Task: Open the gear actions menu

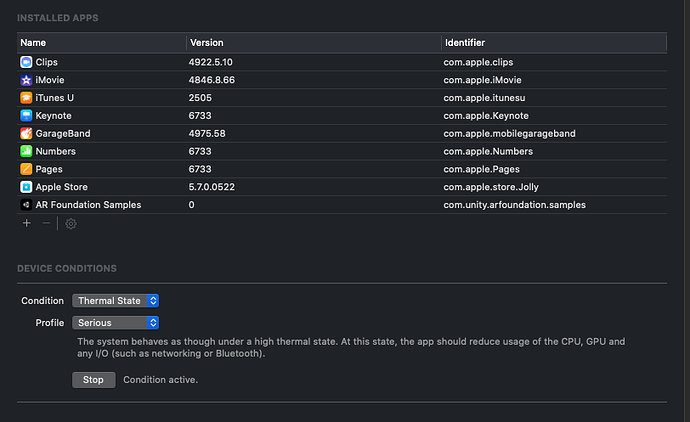Action: [x=71, y=224]
